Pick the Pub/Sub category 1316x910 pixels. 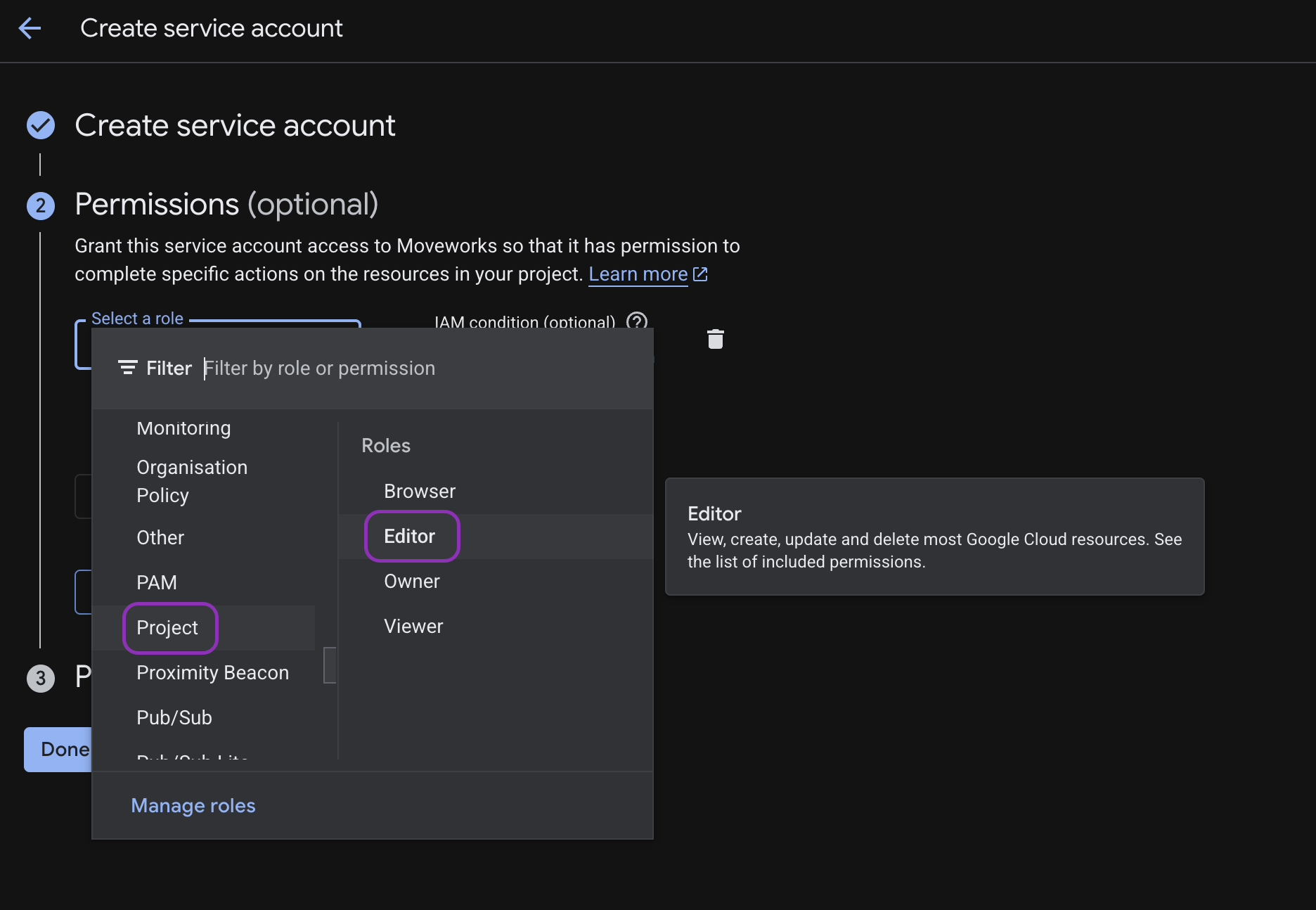pyautogui.click(x=174, y=717)
